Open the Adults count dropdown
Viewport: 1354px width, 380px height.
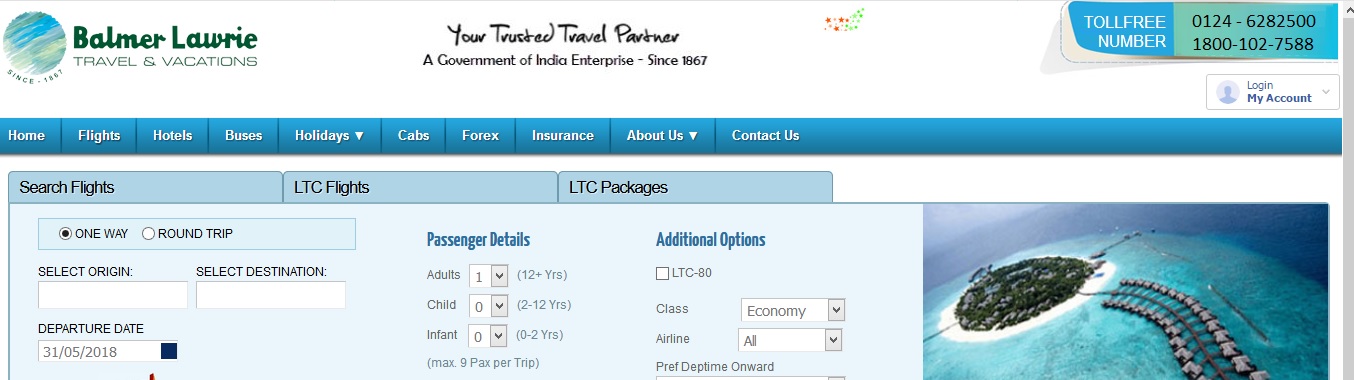(x=489, y=276)
